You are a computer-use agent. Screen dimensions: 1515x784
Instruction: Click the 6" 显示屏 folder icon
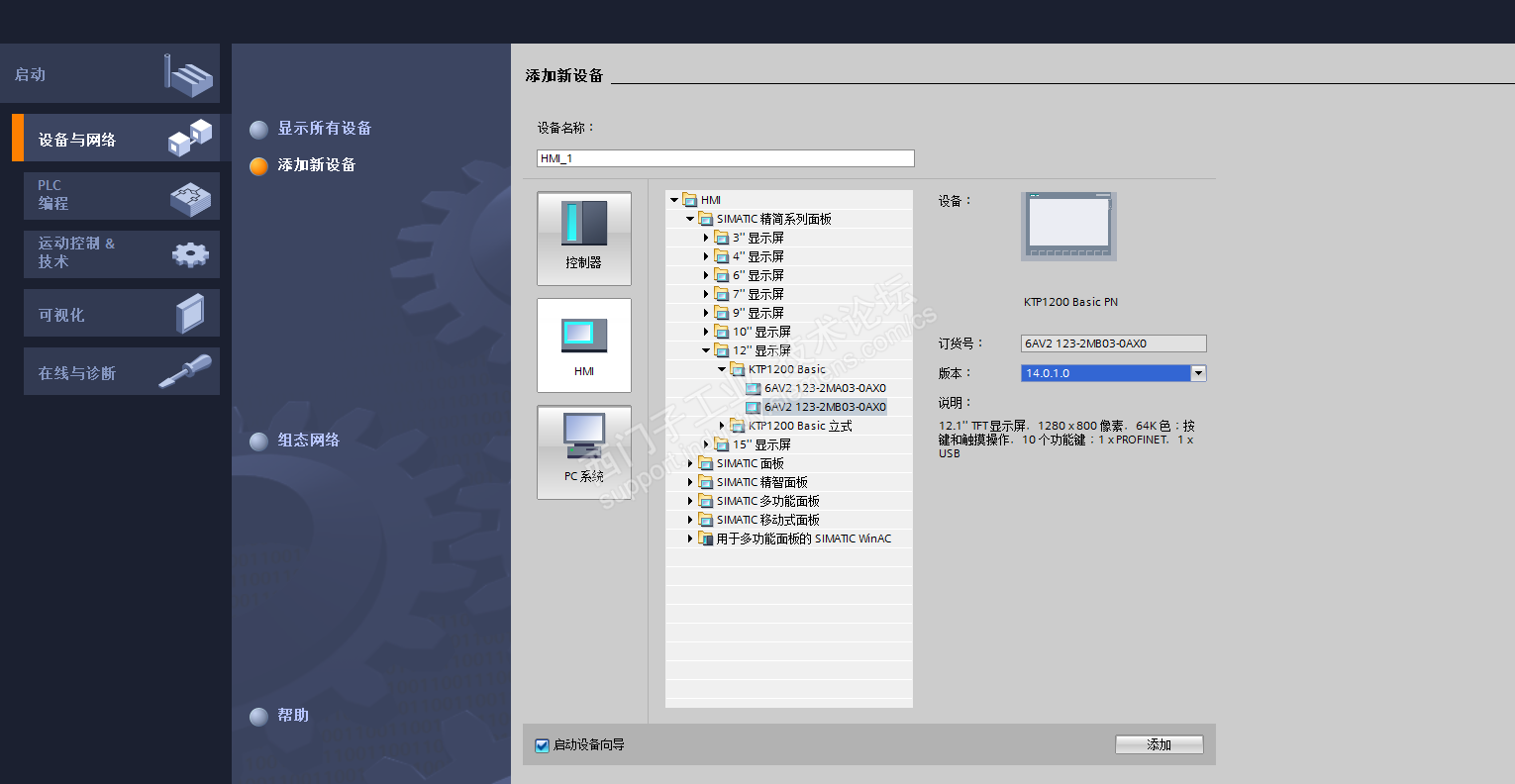722,275
